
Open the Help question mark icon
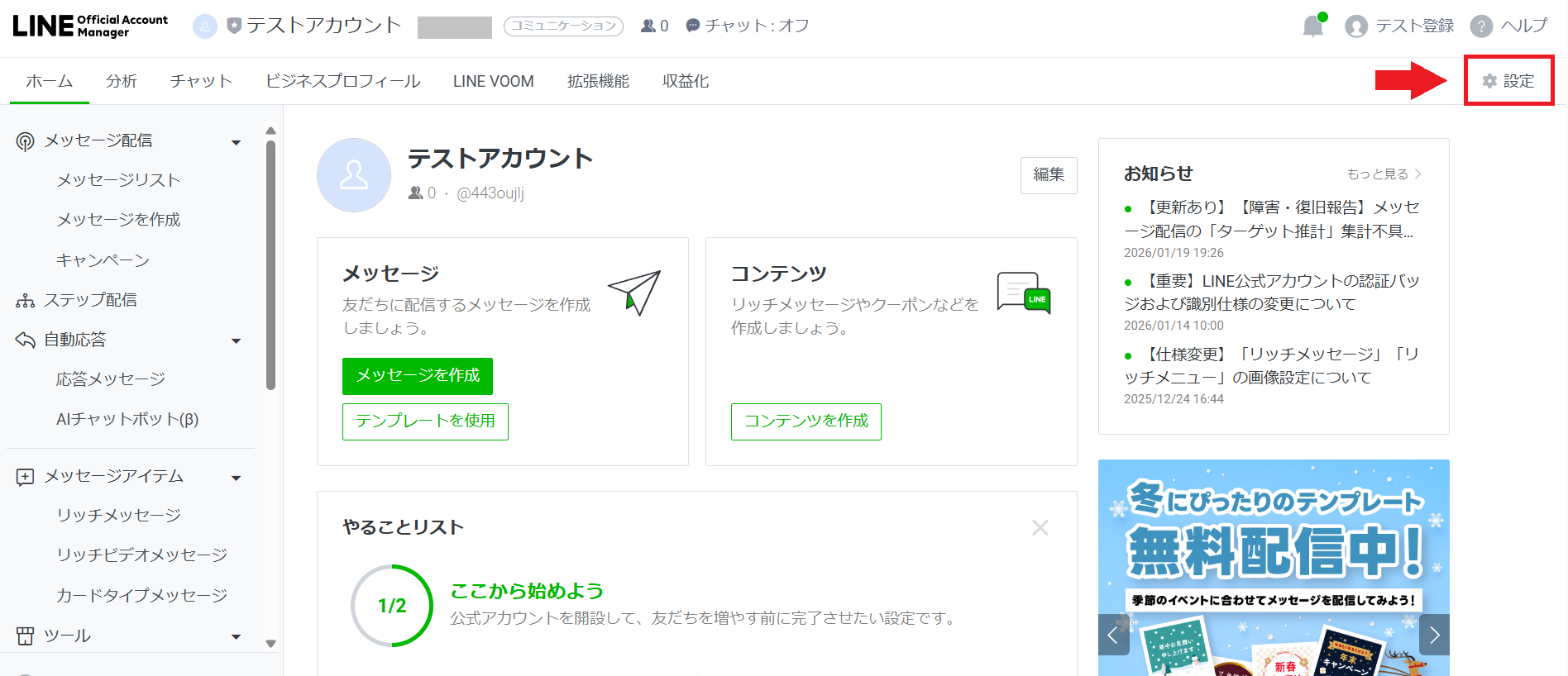click(1480, 26)
